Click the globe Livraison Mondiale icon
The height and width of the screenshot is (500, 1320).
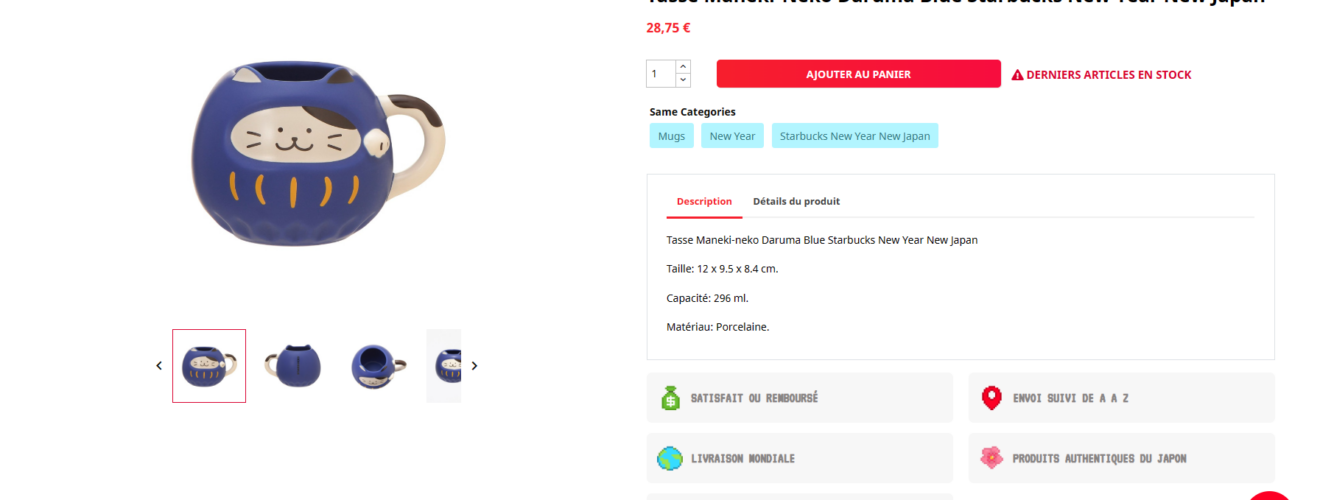point(670,458)
